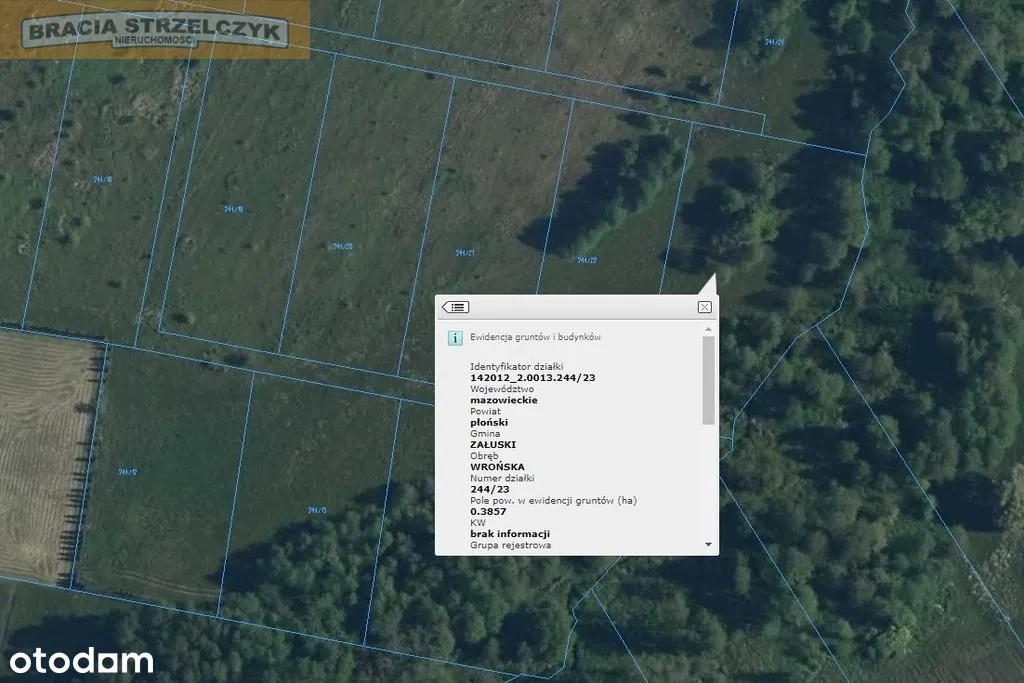
Task: Select parcel labeled 244/17 on map
Action: [x=127, y=472]
